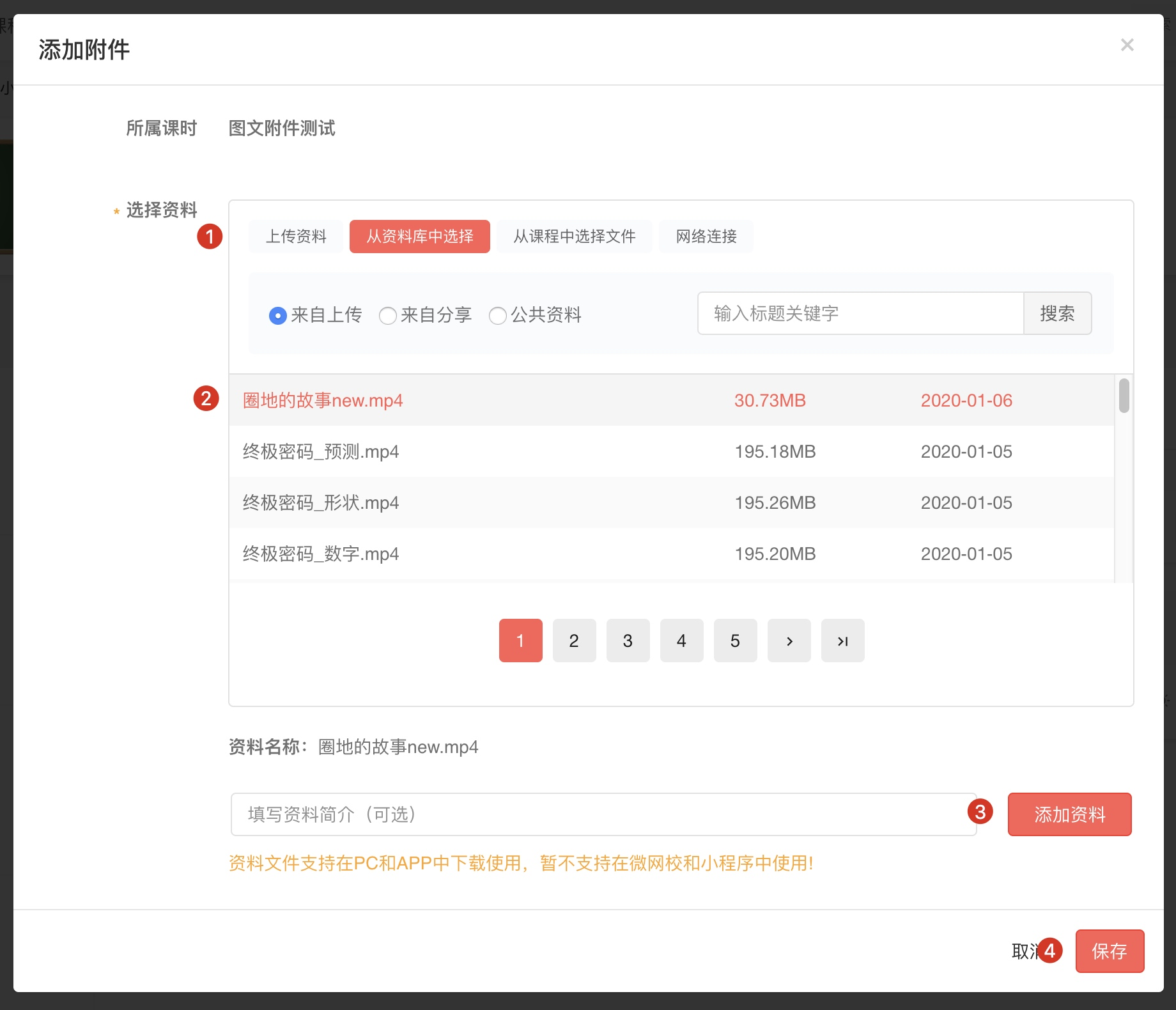Click the 195.26MB size cell
The image size is (1176, 1010).
click(x=775, y=502)
